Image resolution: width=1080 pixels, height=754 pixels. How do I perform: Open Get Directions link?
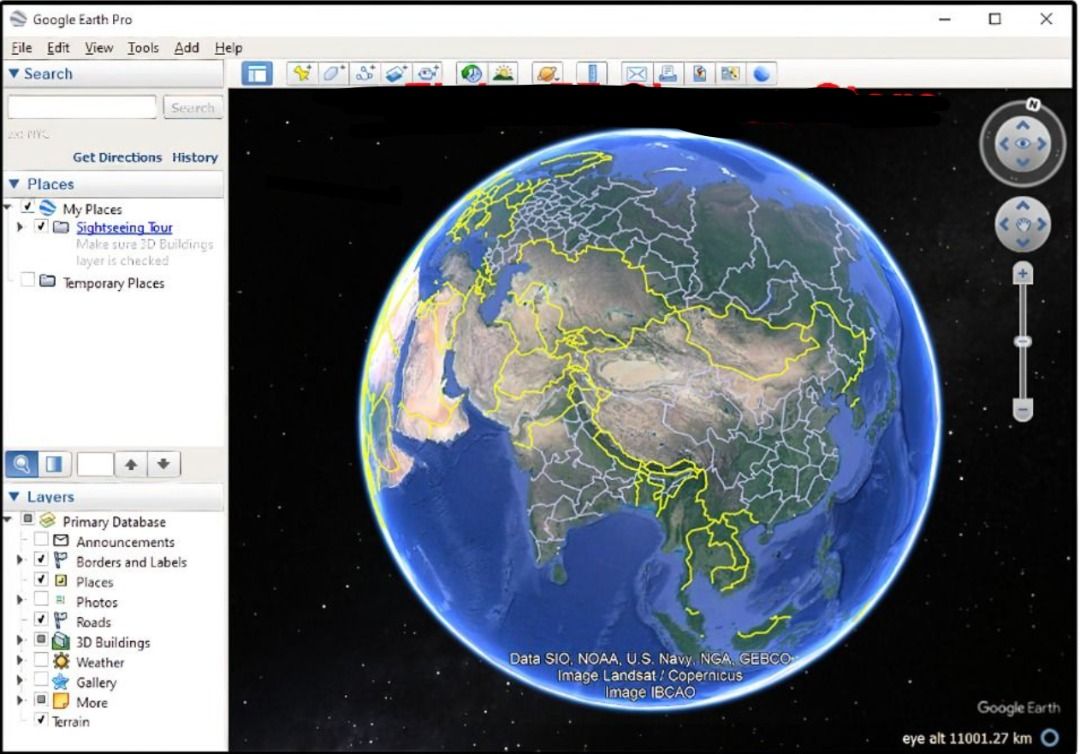click(117, 157)
